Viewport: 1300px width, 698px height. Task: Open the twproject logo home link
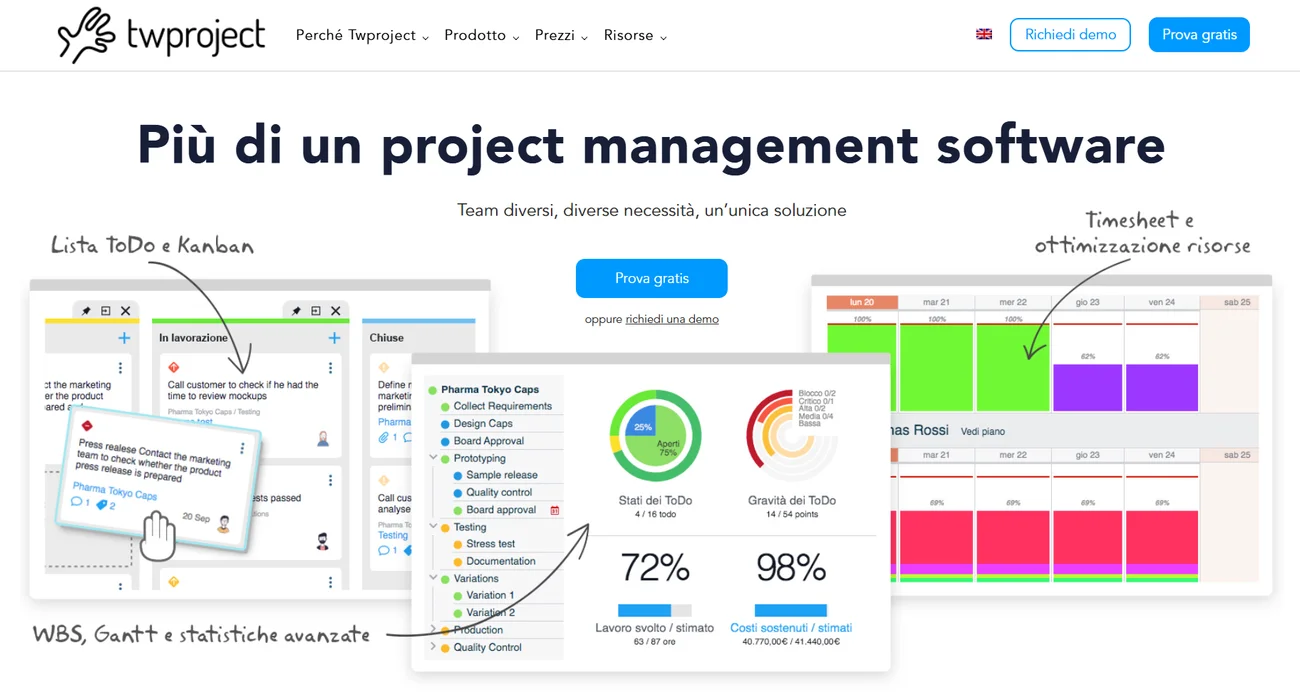[162, 35]
